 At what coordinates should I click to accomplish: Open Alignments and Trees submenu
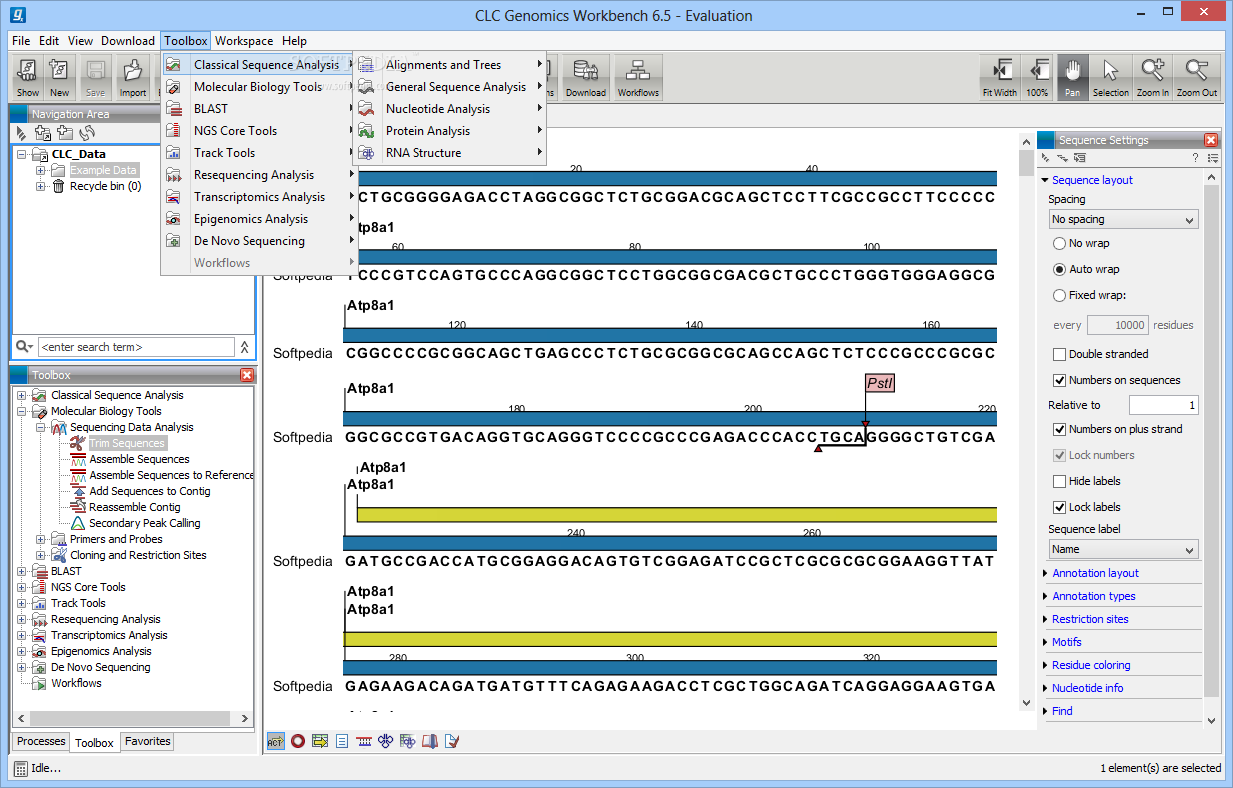click(450, 65)
